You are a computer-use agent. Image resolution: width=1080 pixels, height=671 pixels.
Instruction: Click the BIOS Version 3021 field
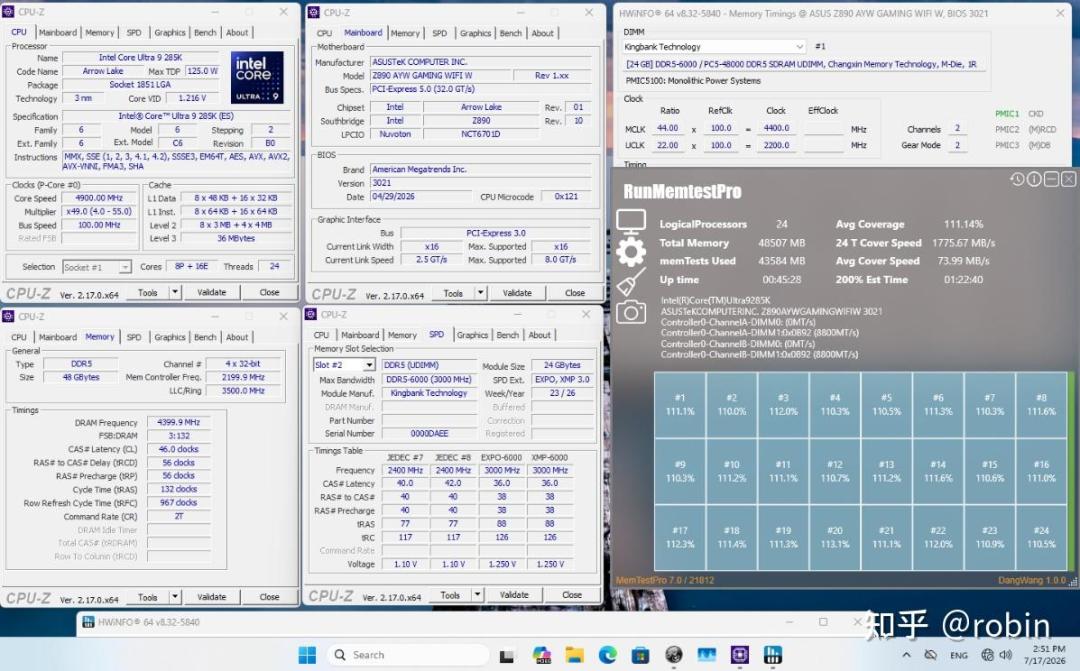pos(481,183)
